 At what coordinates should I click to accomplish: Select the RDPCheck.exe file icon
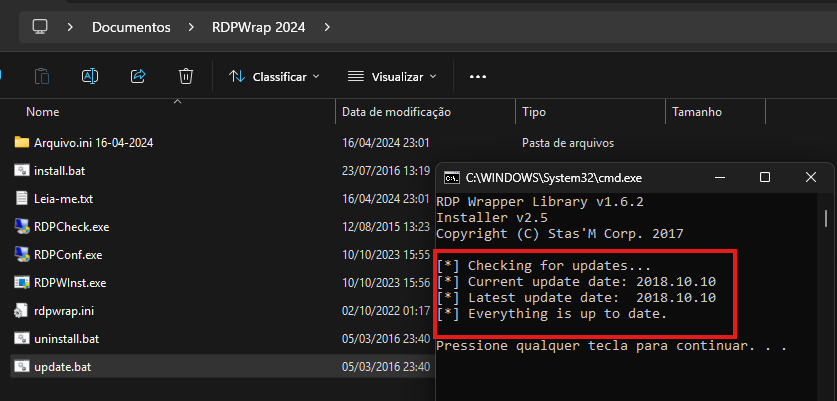(x=22, y=226)
